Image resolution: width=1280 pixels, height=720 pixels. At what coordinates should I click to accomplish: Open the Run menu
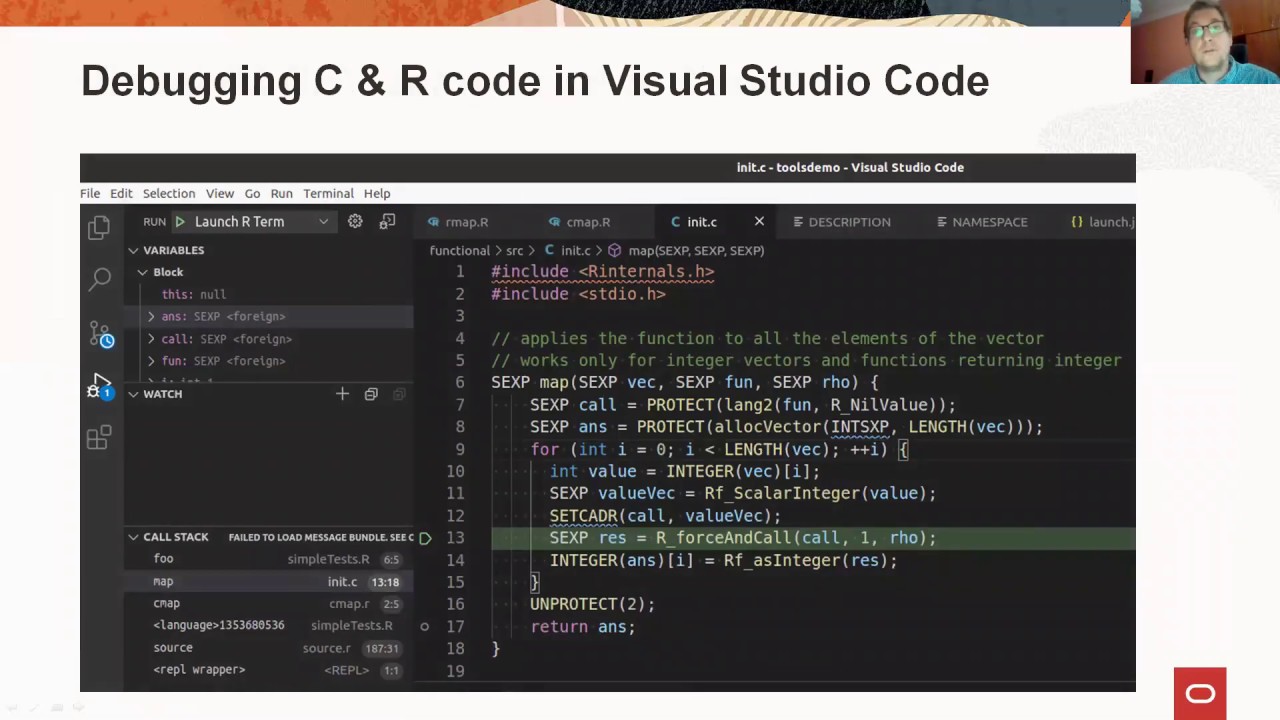coord(282,193)
